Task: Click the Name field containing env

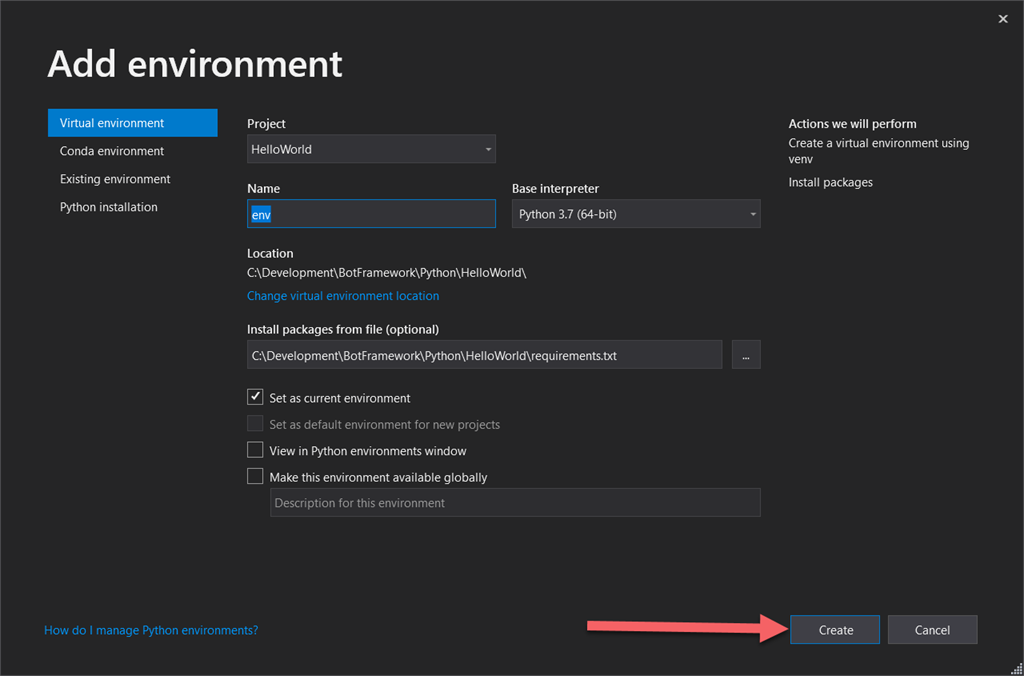Action: [371, 214]
